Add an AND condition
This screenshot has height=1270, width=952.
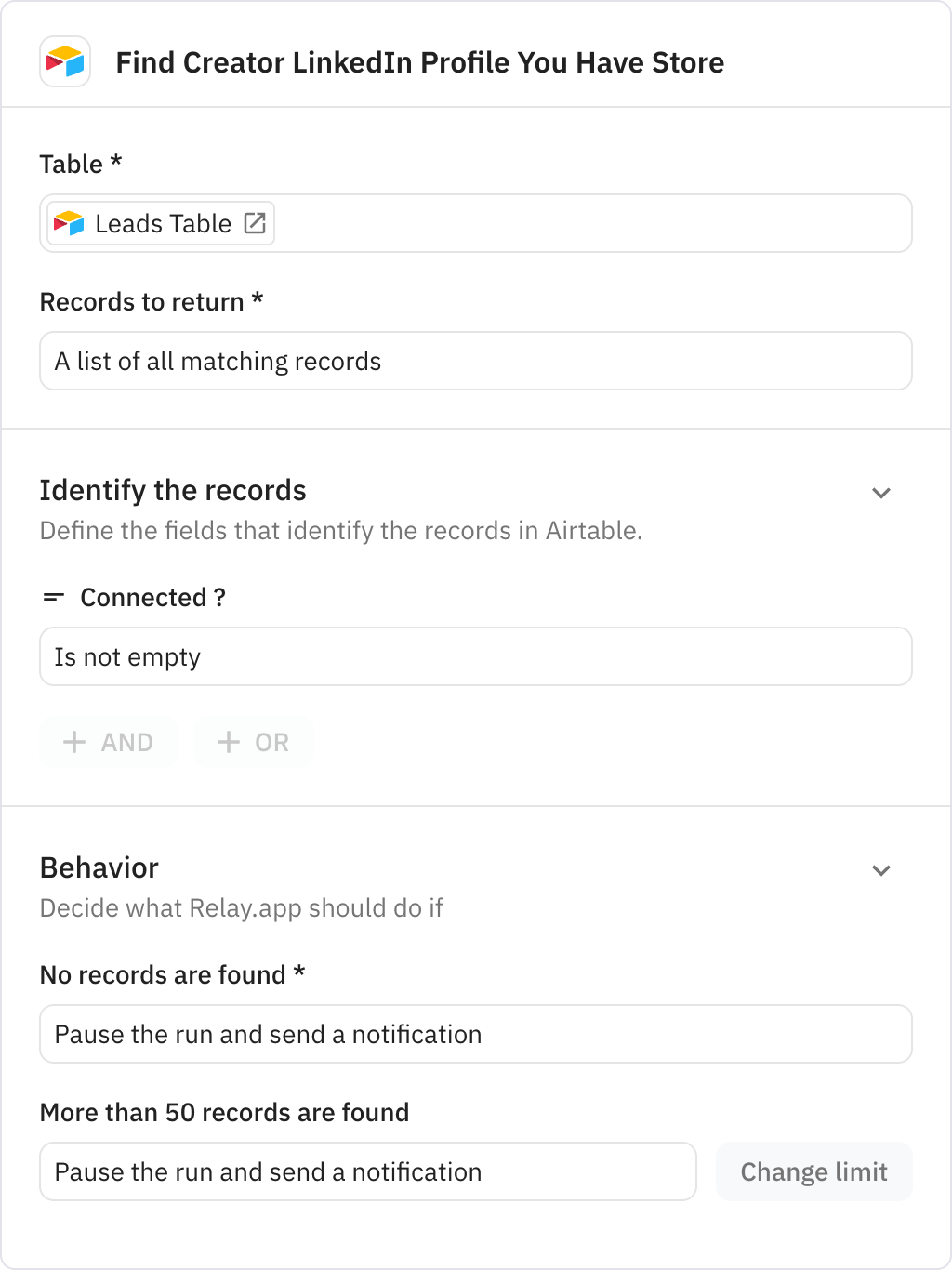pyautogui.click(x=108, y=742)
